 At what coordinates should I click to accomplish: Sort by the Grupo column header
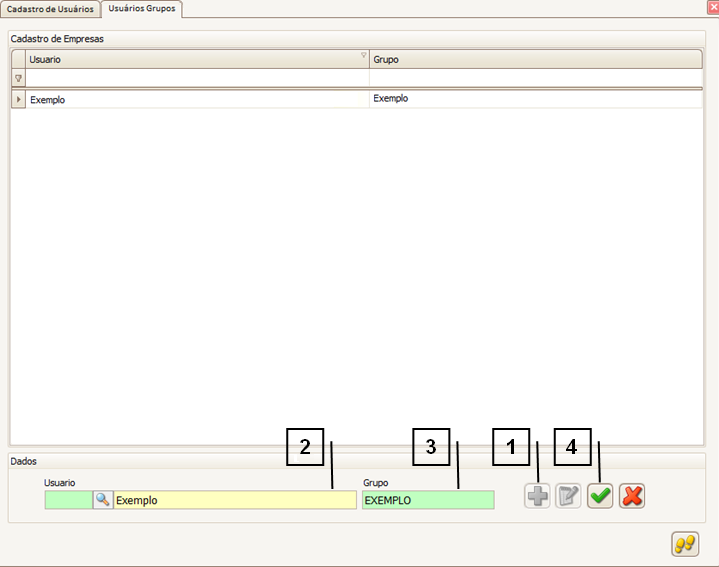click(x=530, y=60)
